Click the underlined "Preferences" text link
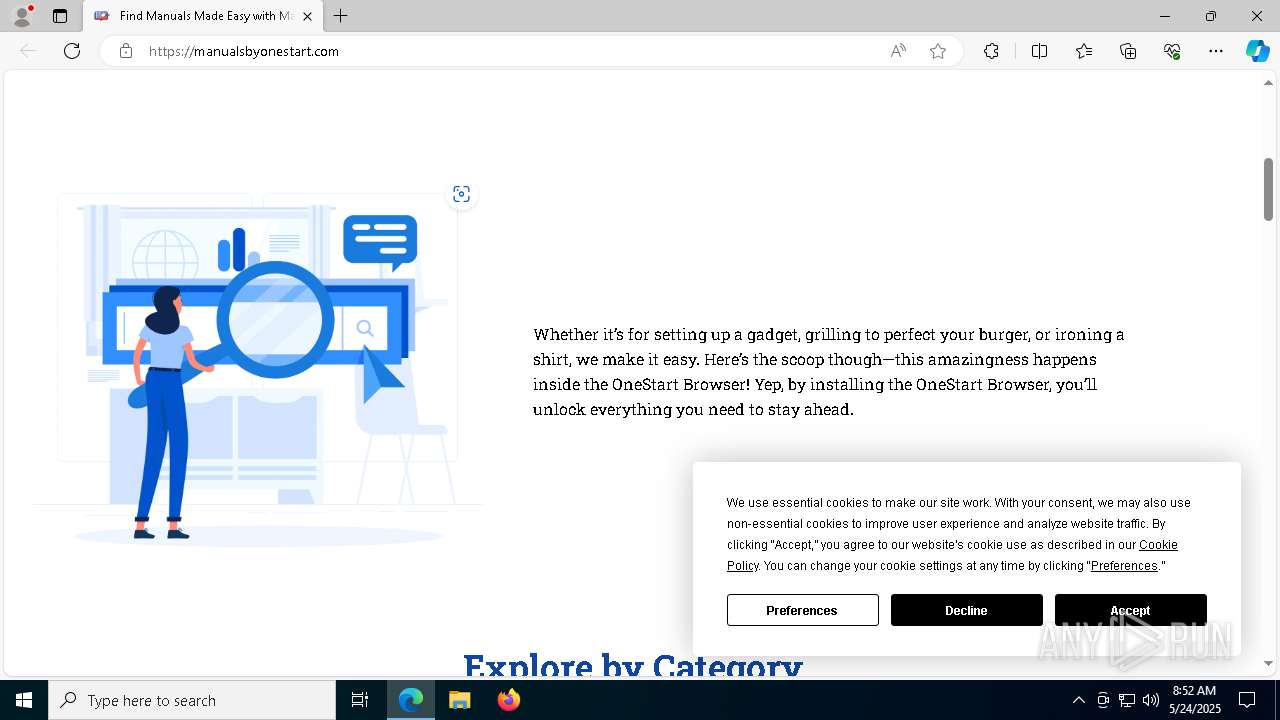The width and height of the screenshot is (1280, 720). coord(1124,566)
